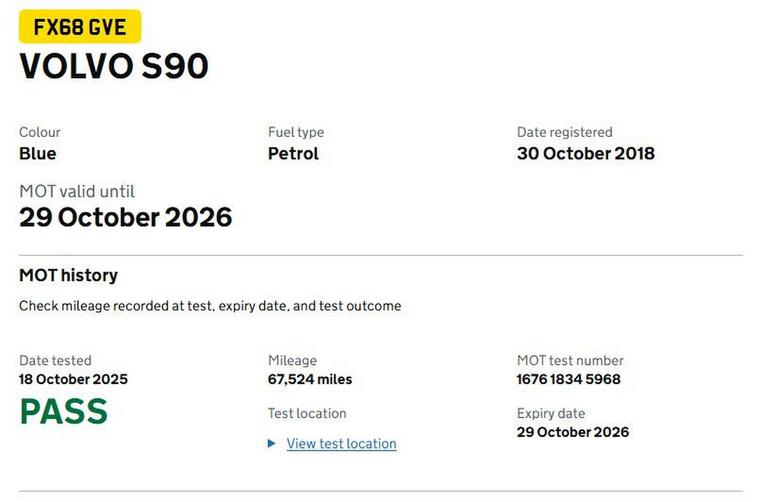Click the Check mileage recorded description text

210,306
